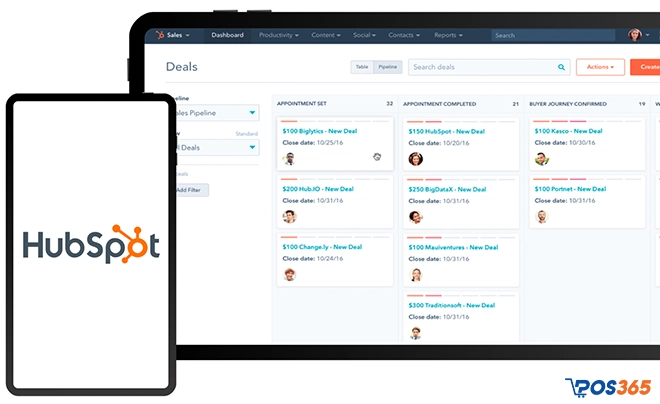Expand the All Deals view dropdown
Viewport: 660px width, 404px height.
point(218,147)
